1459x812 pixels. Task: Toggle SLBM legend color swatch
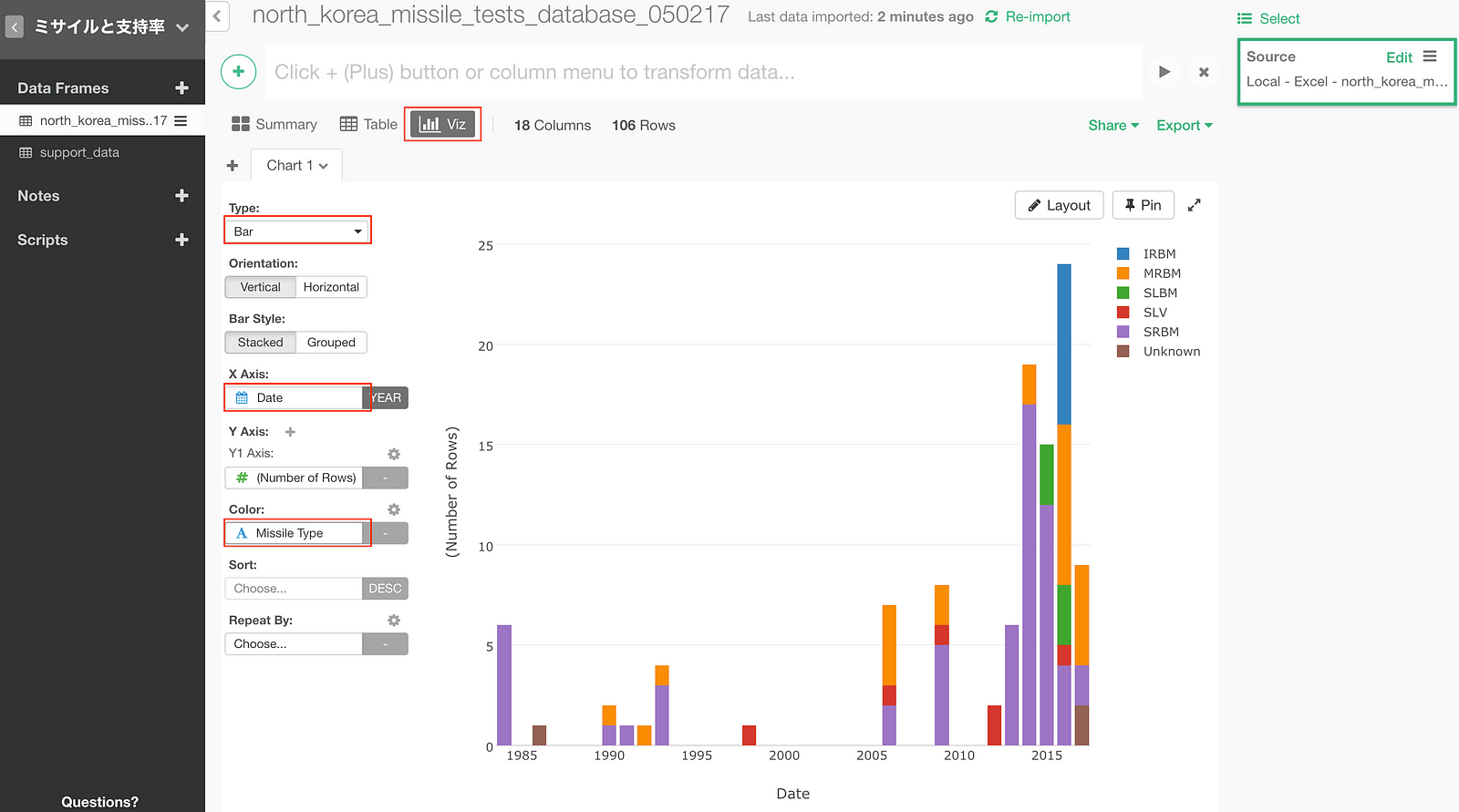[x=1123, y=293]
